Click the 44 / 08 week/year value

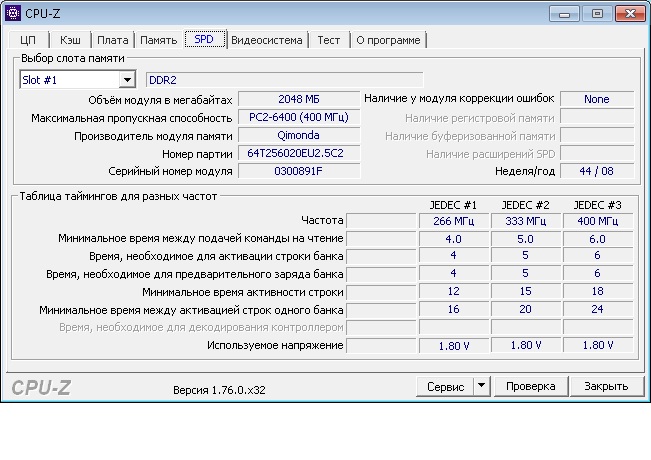[597, 171]
